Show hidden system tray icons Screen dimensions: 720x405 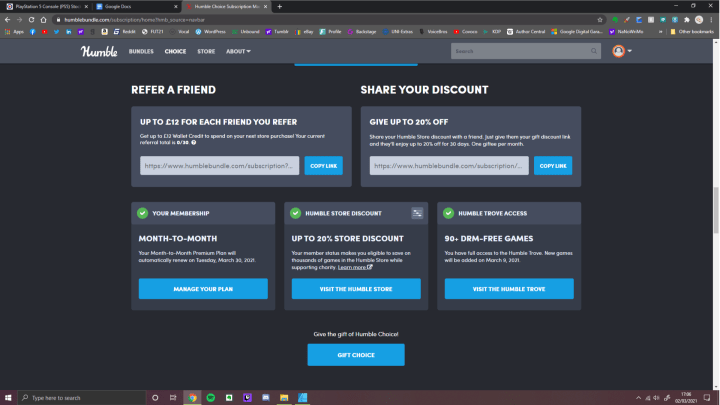[x=638, y=398]
